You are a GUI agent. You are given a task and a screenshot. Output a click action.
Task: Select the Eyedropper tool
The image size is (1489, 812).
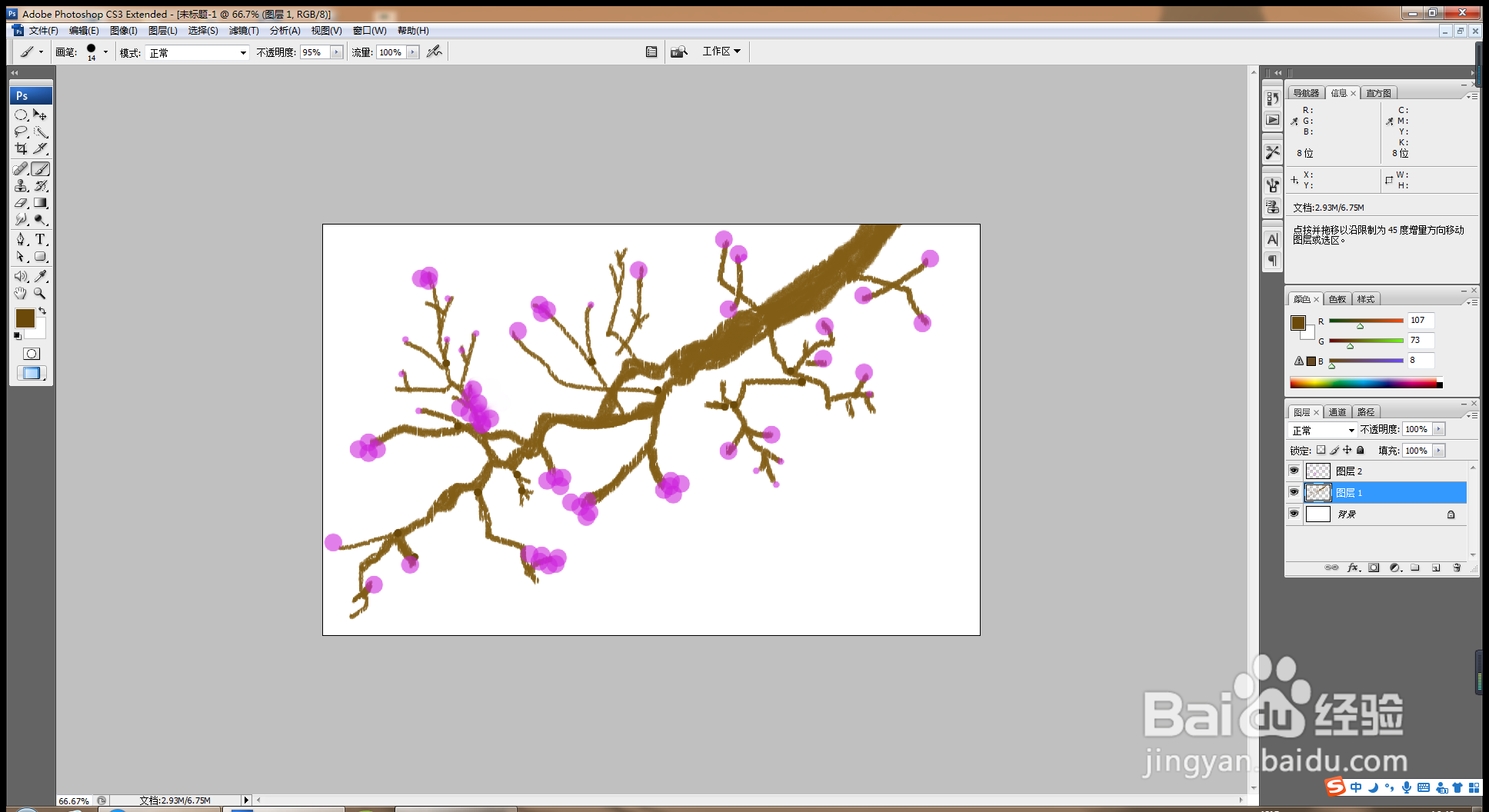pos(40,276)
